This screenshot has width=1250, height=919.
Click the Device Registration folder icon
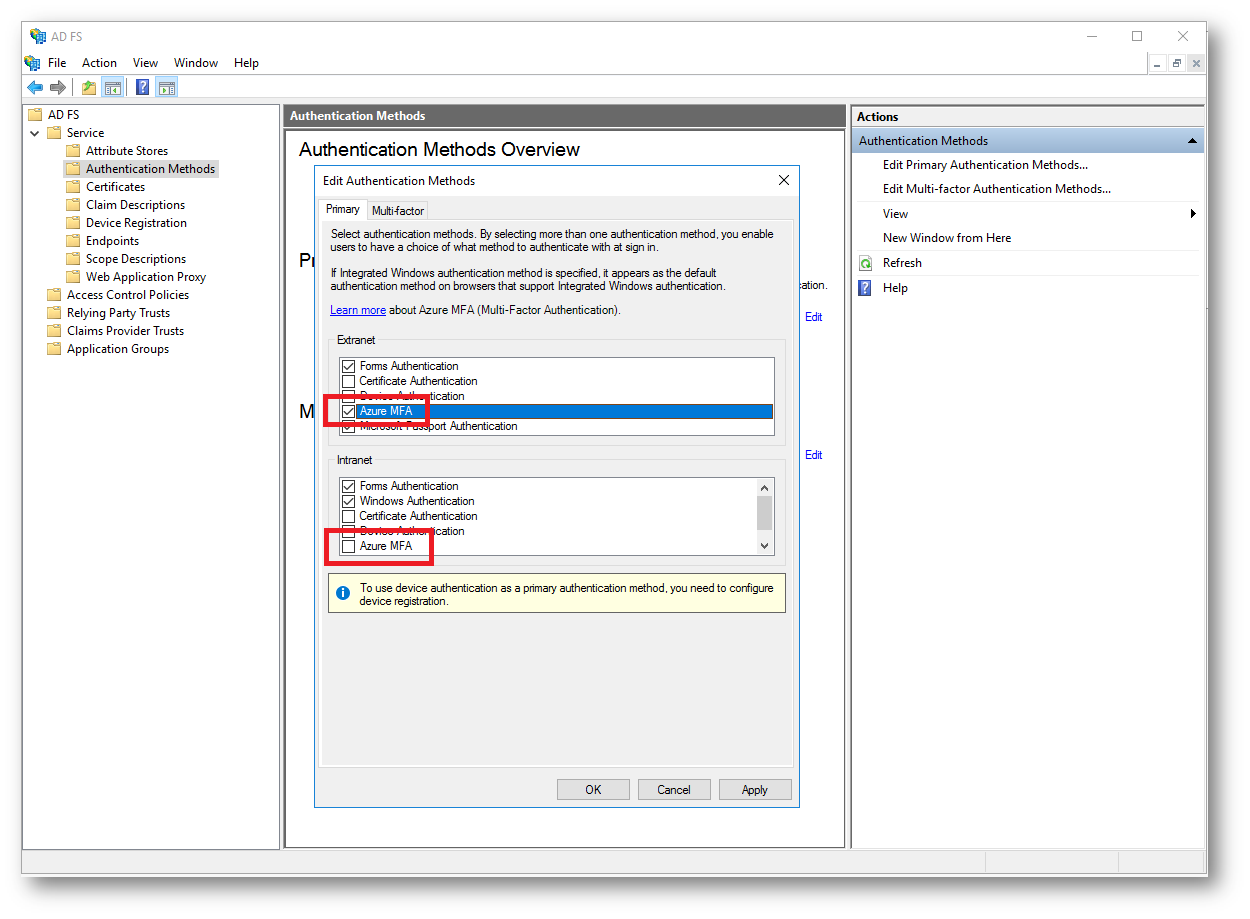point(73,223)
